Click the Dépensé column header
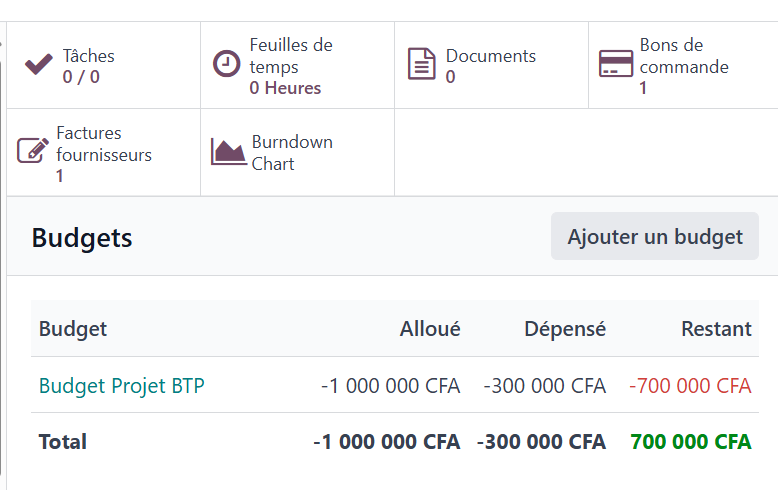Image resolution: width=778 pixels, height=490 pixels. coord(565,329)
